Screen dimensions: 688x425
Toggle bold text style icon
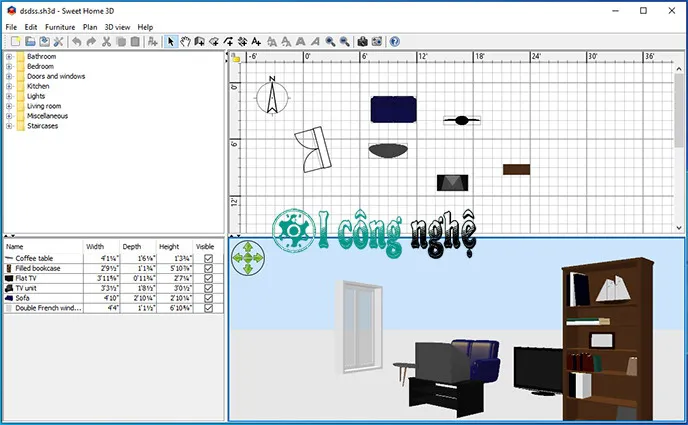point(301,42)
